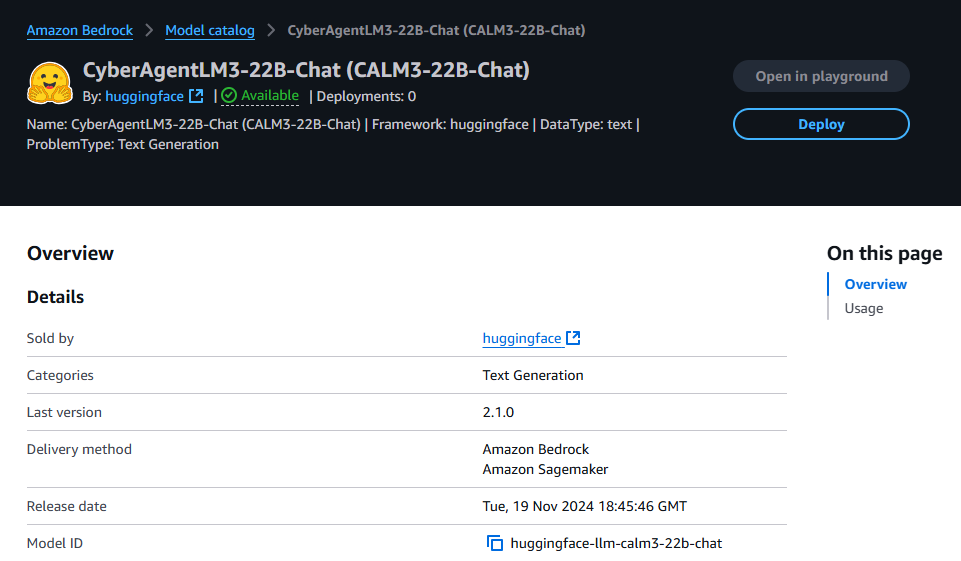Click external link icon beside header huggingface

tap(196, 96)
